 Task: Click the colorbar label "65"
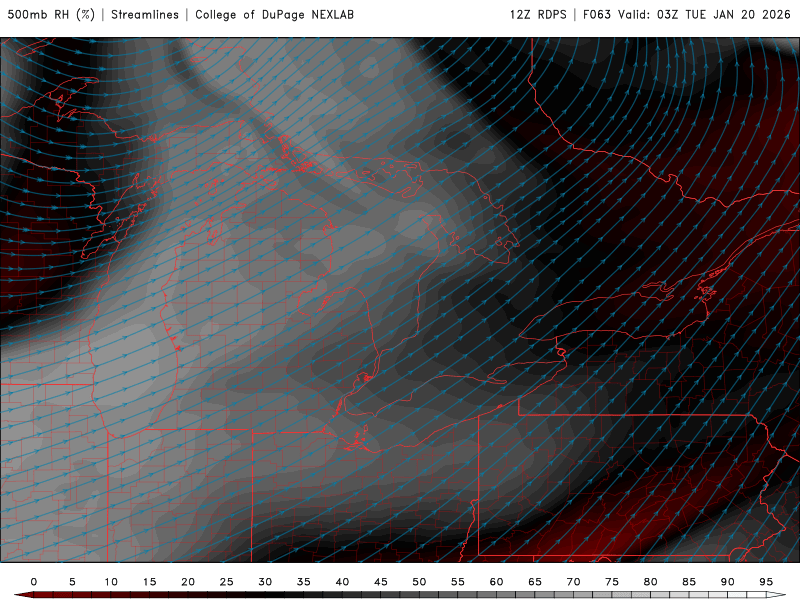coord(535,582)
